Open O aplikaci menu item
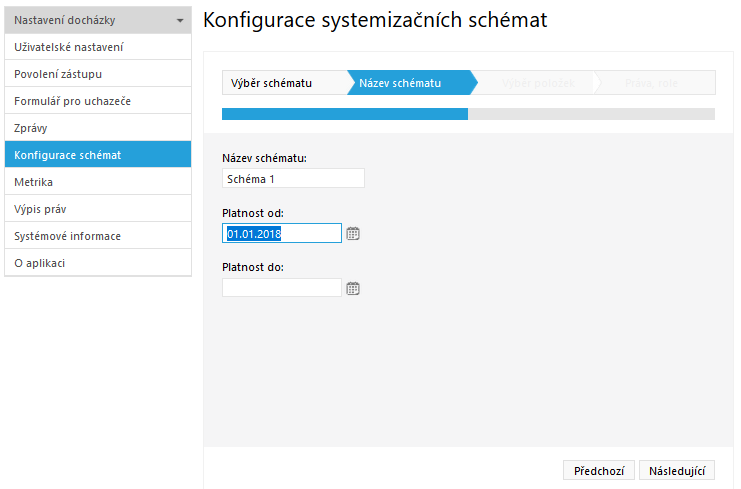 pyautogui.click(x=98, y=263)
